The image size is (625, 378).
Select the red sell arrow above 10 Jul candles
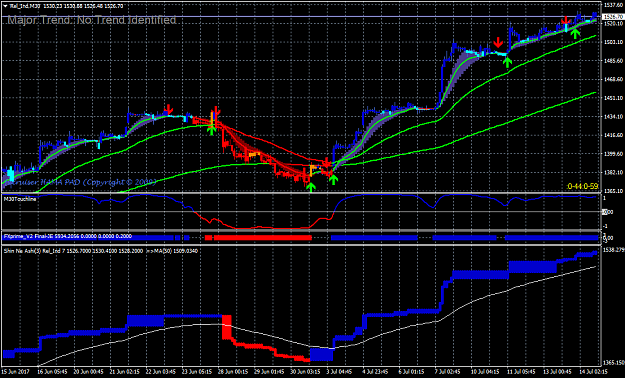tap(498, 42)
